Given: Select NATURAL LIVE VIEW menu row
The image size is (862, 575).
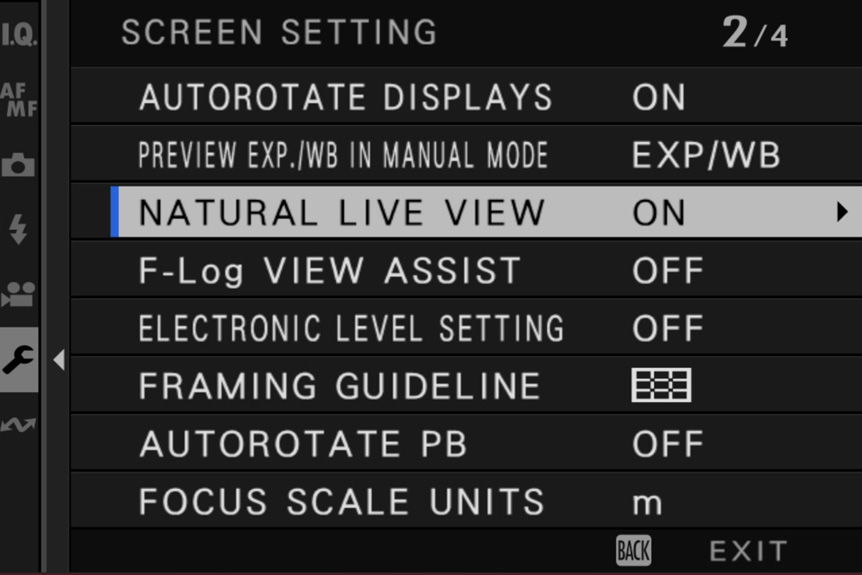Looking at the screenshot, I should click(486, 212).
